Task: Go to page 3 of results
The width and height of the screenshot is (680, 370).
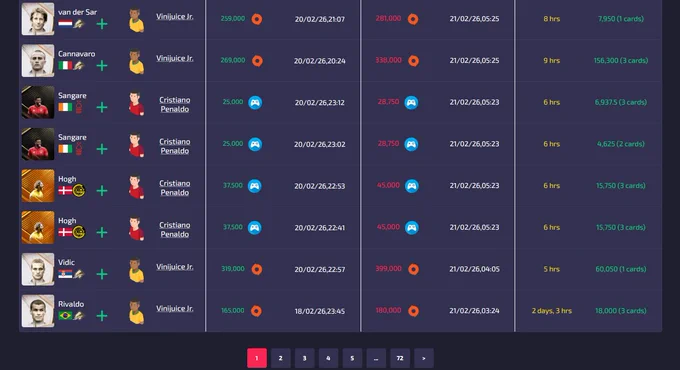Action: [304, 358]
